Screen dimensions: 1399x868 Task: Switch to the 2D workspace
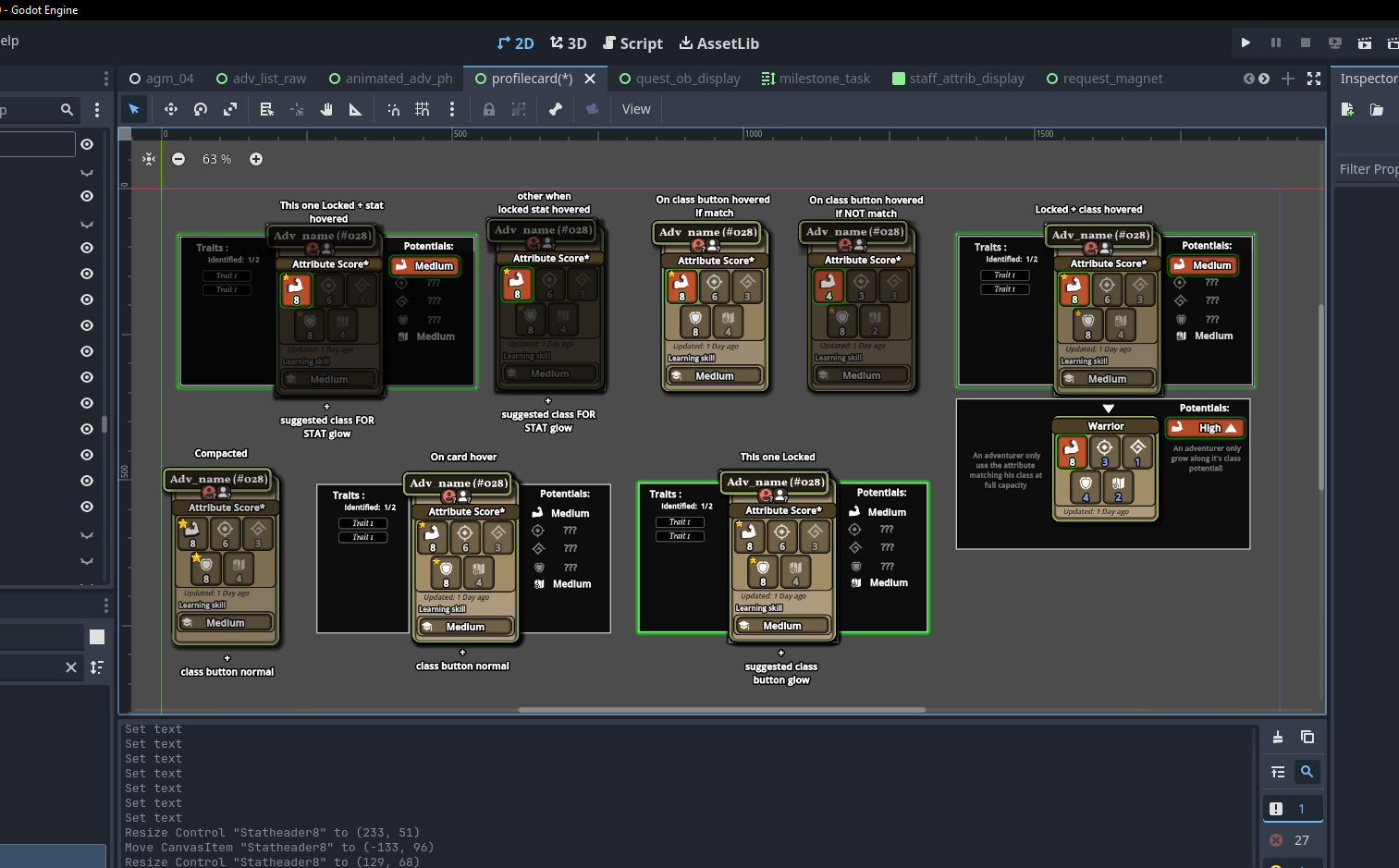click(515, 43)
